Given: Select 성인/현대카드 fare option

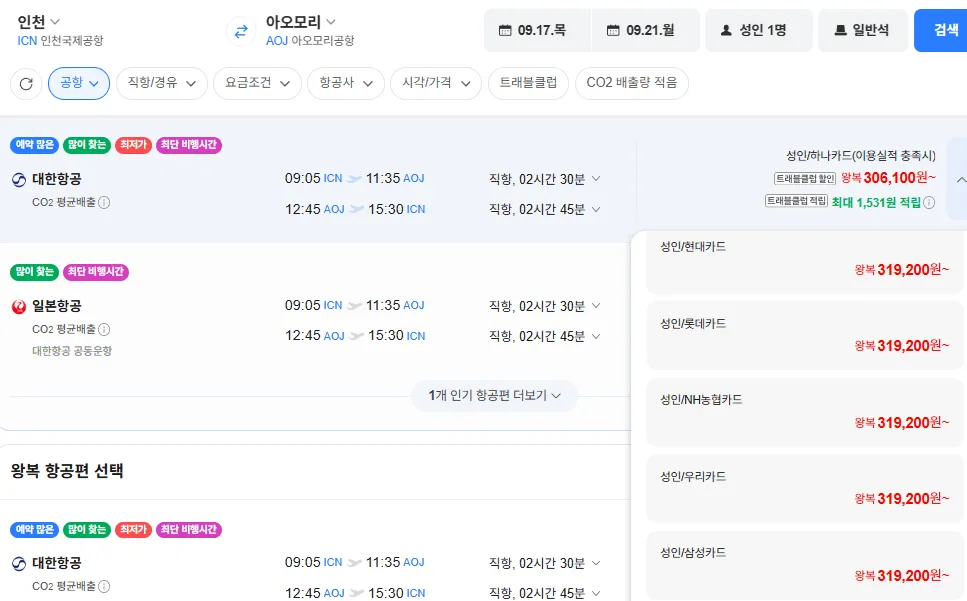Looking at the screenshot, I should pyautogui.click(x=805, y=261).
